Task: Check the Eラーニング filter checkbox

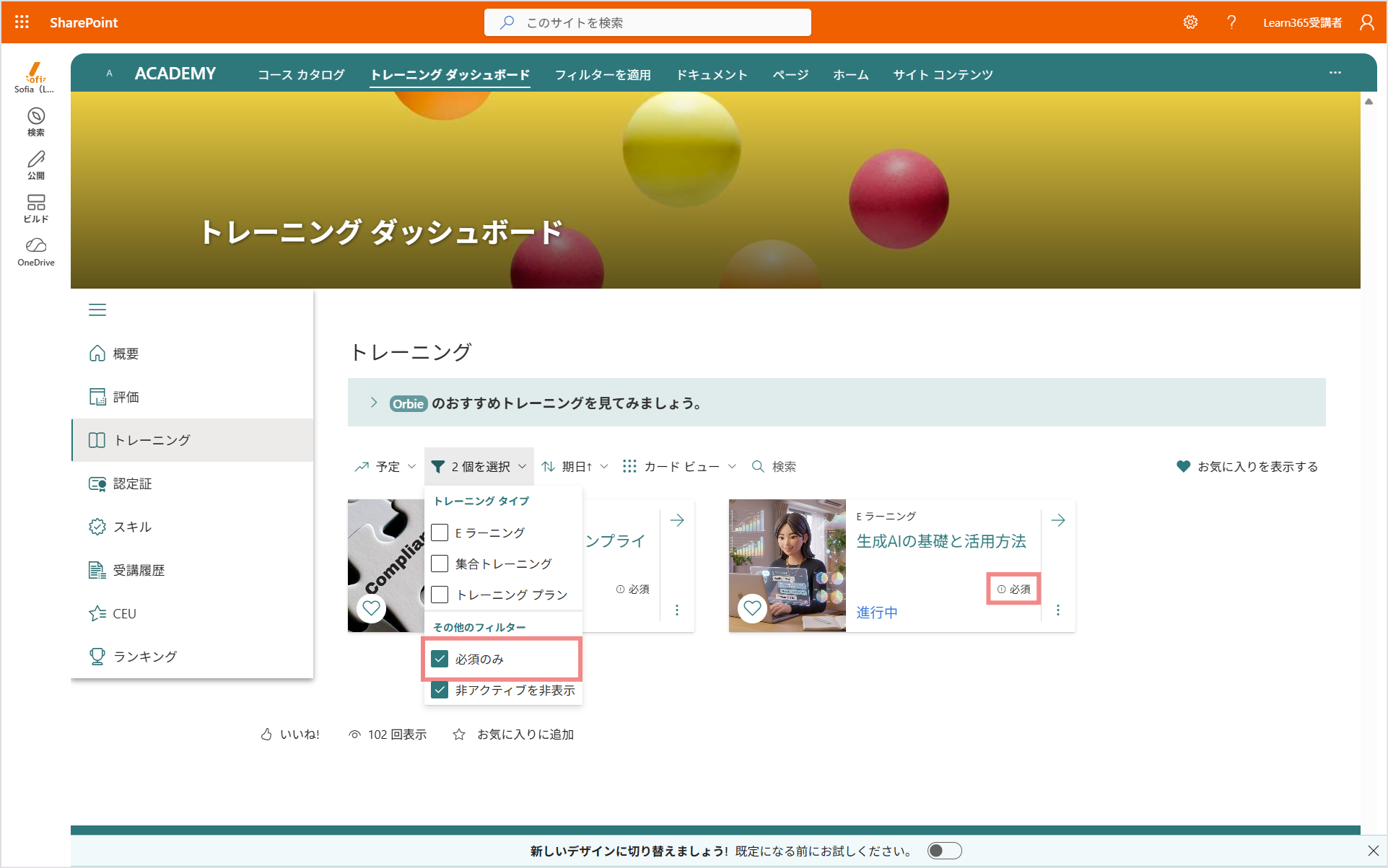Action: [440, 532]
